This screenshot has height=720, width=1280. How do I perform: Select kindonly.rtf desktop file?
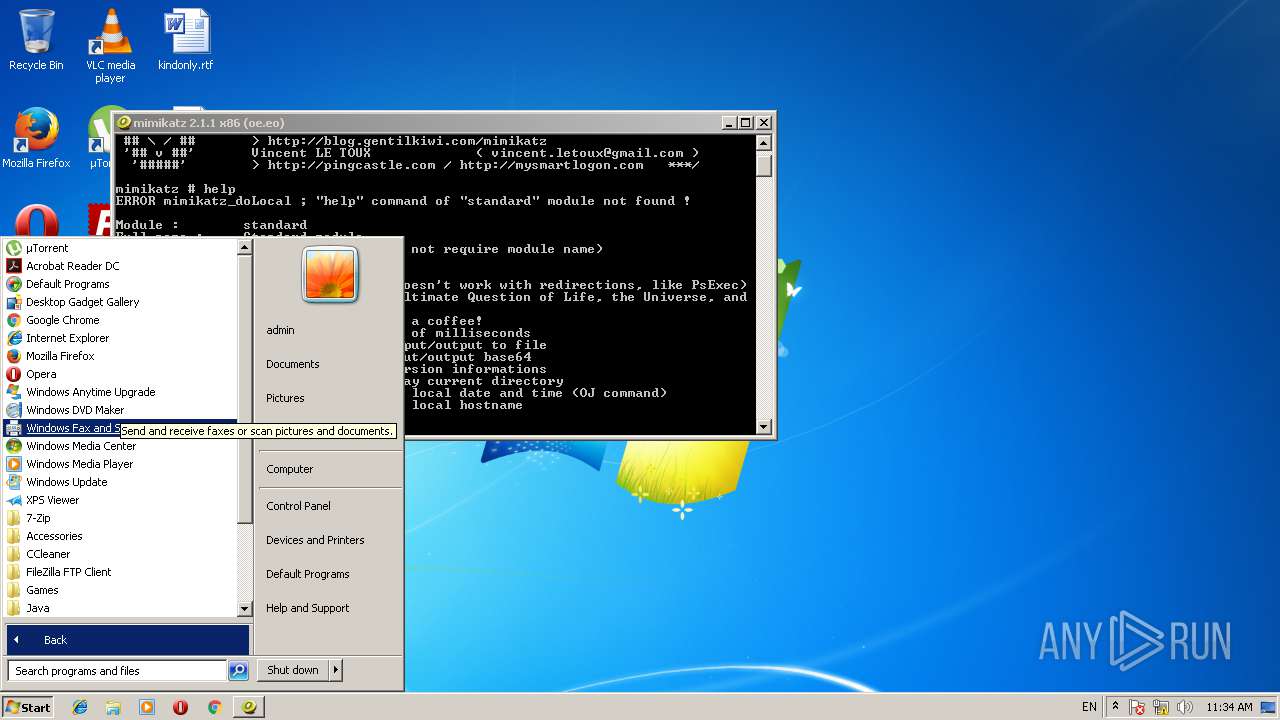[x=186, y=41]
